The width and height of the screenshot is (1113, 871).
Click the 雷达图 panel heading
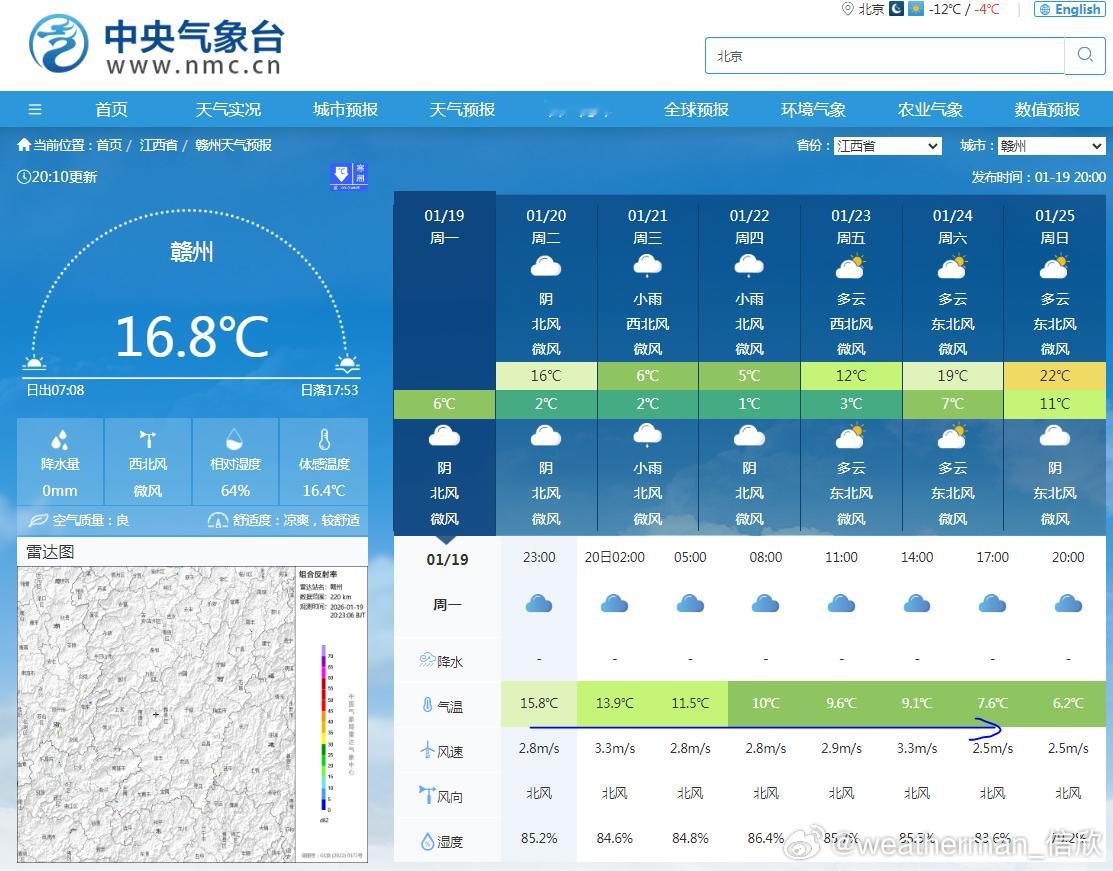pyautogui.click(x=50, y=552)
